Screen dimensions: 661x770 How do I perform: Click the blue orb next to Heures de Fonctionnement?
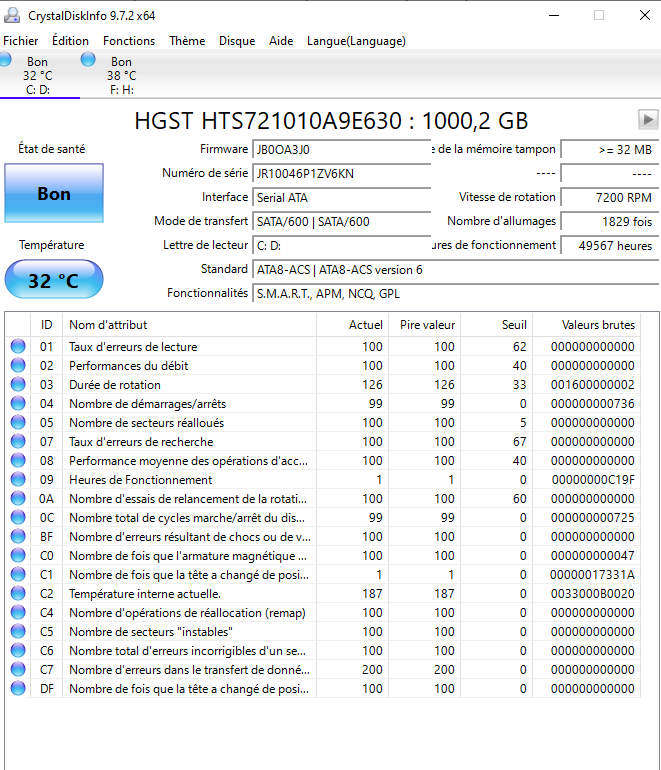pyautogui.click(x=17, y=480)
